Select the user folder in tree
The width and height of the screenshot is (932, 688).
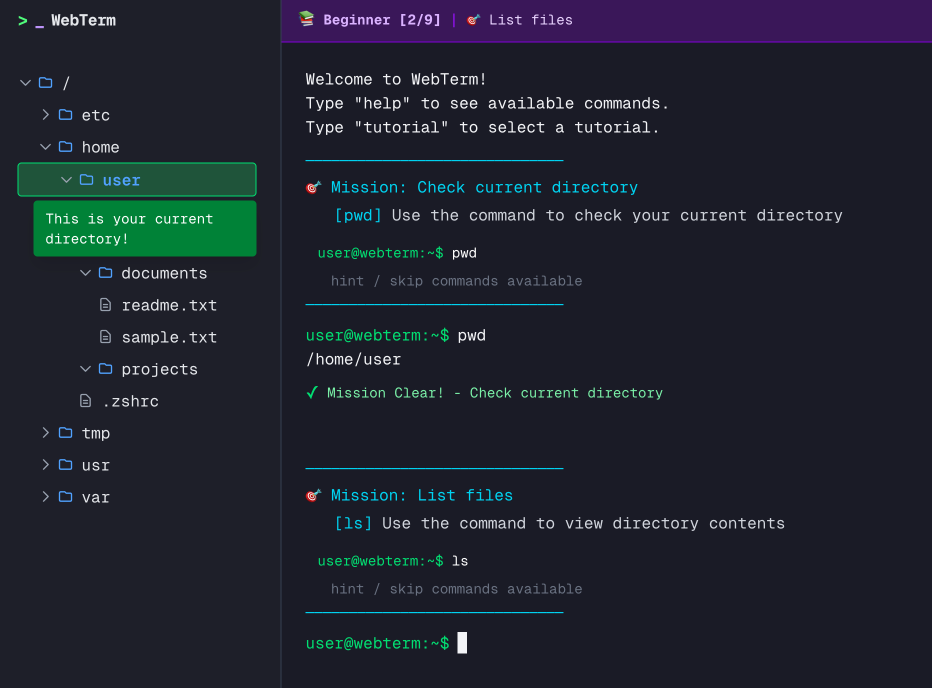click(x=121, y=180)
